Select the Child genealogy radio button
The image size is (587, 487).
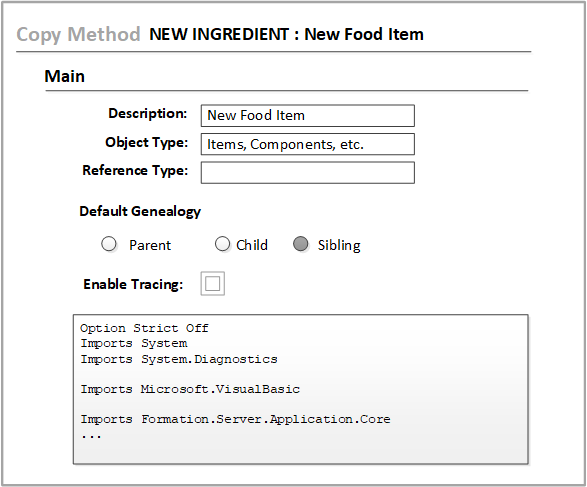coord(222,244)
